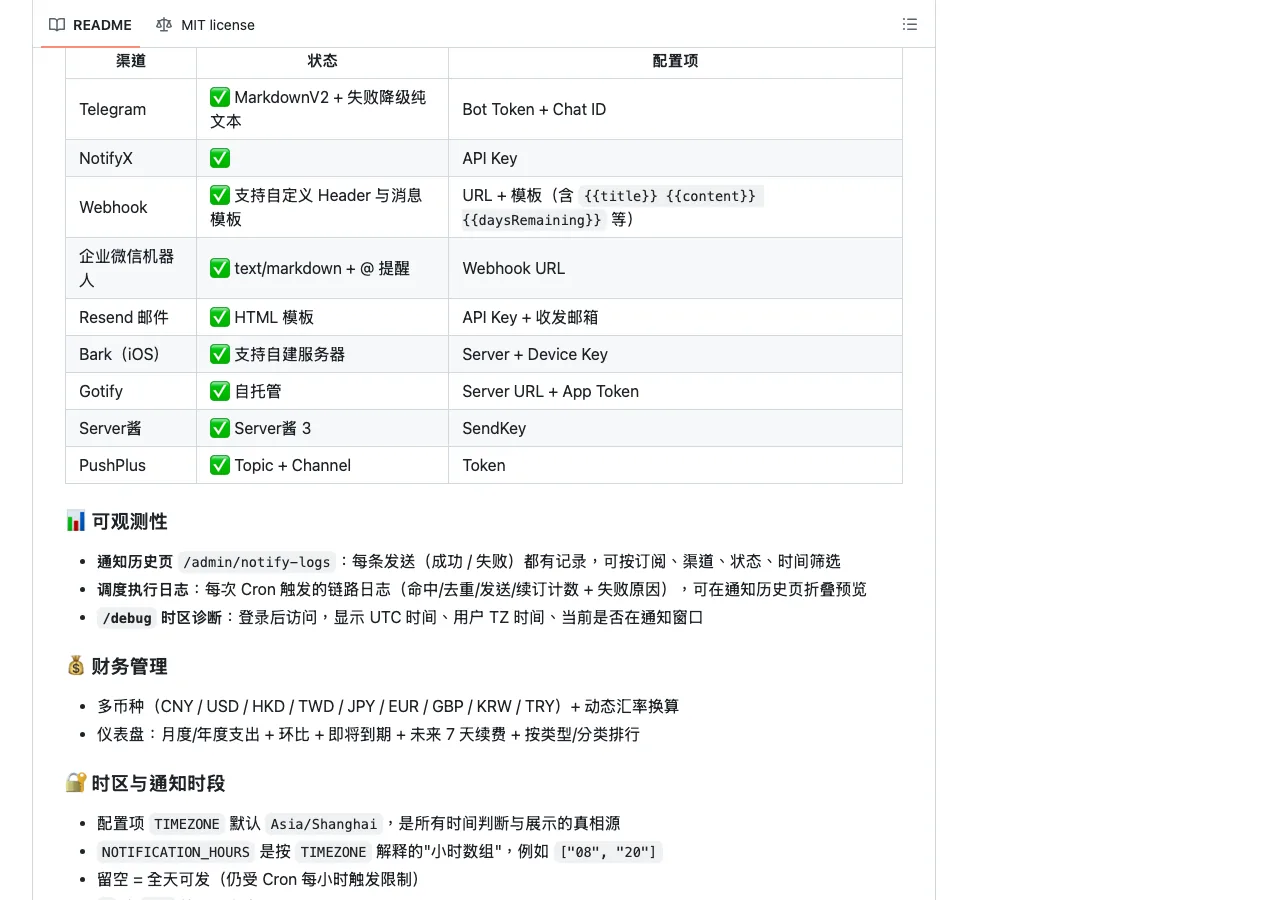
Task: Click the Server + Device Key cell
Action: [675, 354]
